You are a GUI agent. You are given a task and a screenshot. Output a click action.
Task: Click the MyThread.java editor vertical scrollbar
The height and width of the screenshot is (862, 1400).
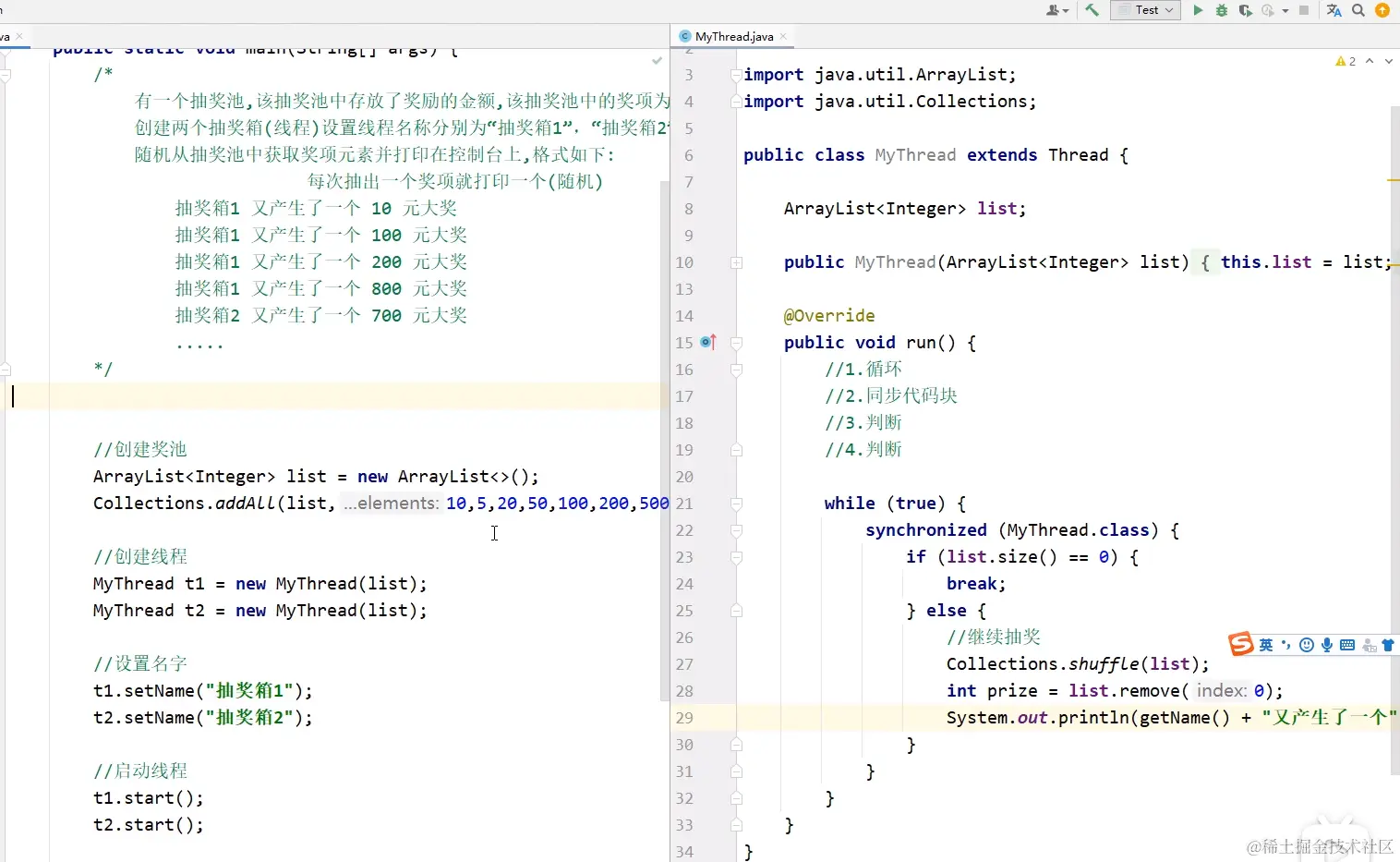[1394, 441]
